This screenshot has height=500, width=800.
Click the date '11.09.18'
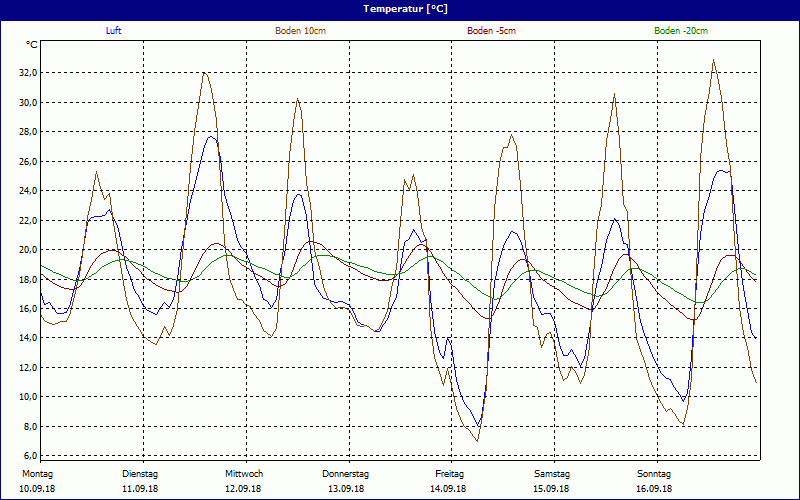tap(140, 489)
